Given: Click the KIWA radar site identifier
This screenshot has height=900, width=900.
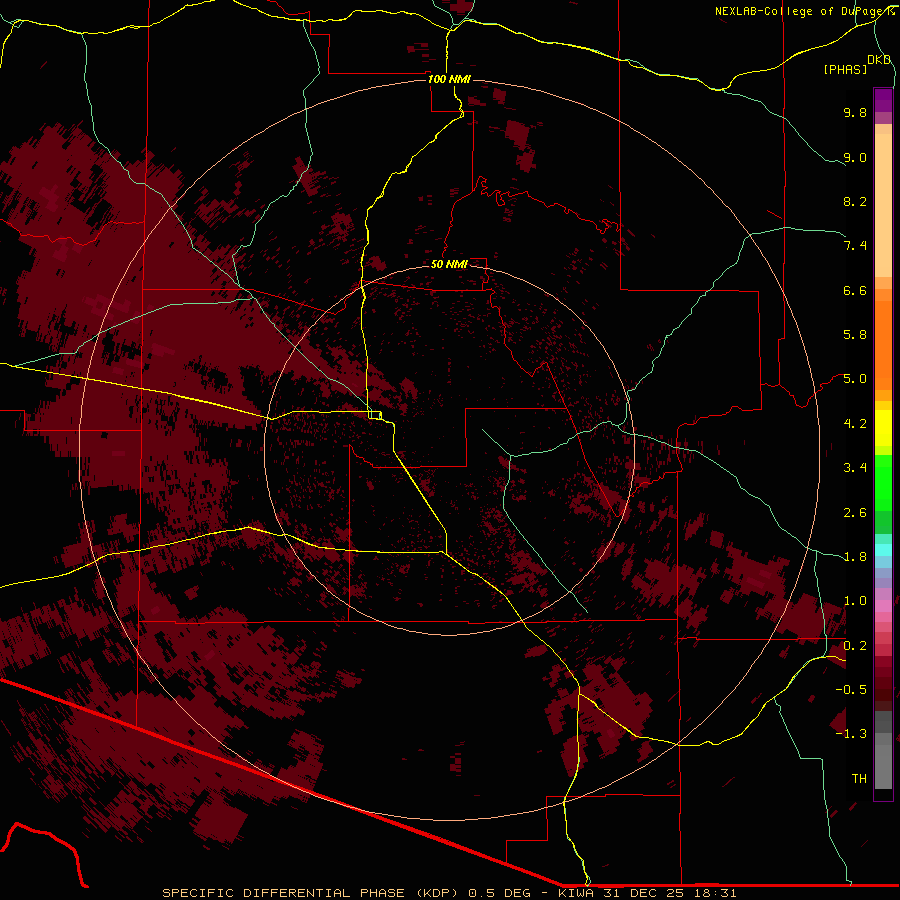Looking at the screenshot, I should [578, 893].
